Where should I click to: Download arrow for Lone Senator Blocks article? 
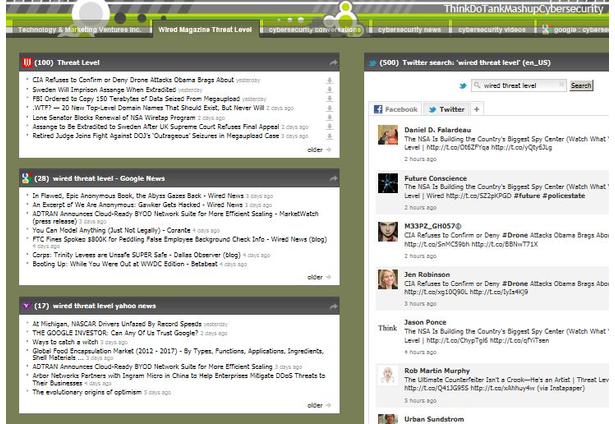click(x=329, y=118)
